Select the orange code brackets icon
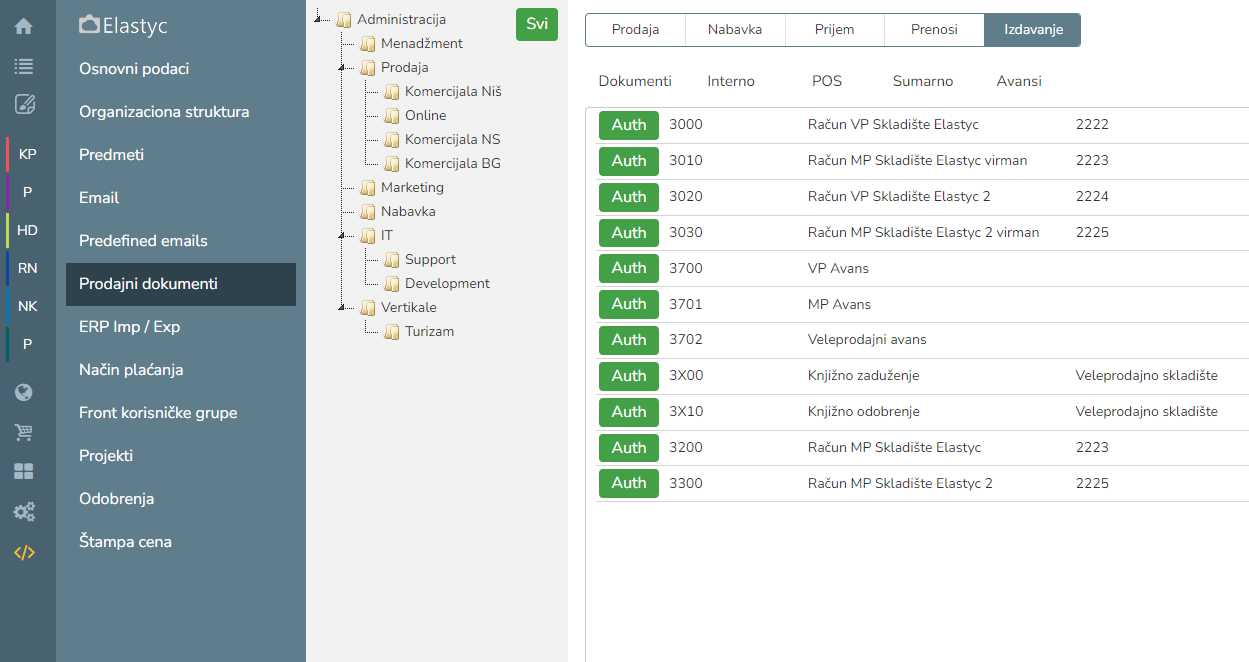Image resolution: width=1249 pixels, height=662 pixels. tap(24, 552)
